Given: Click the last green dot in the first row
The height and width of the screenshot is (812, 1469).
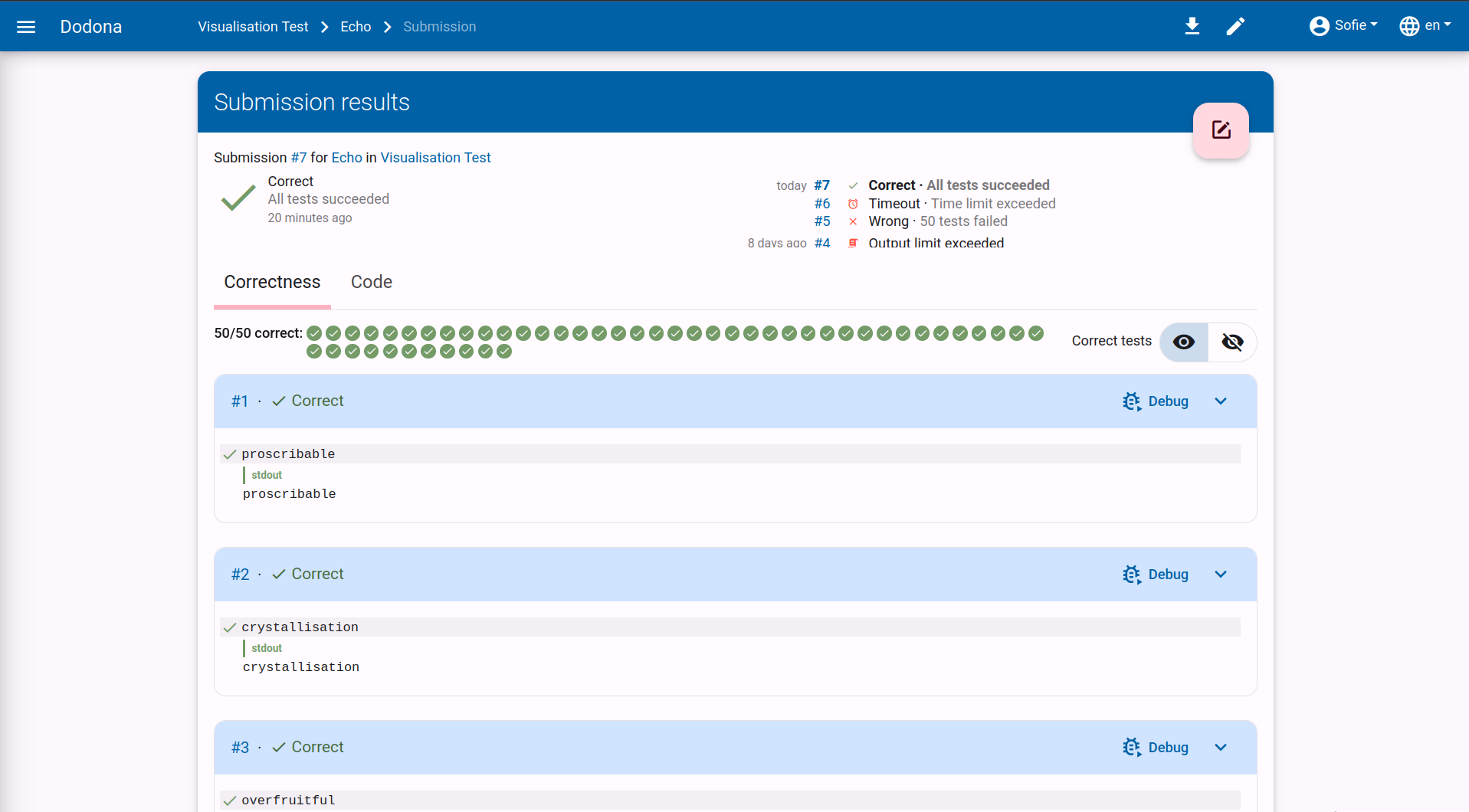Looking at the screenshot, I should [1036, 333].
